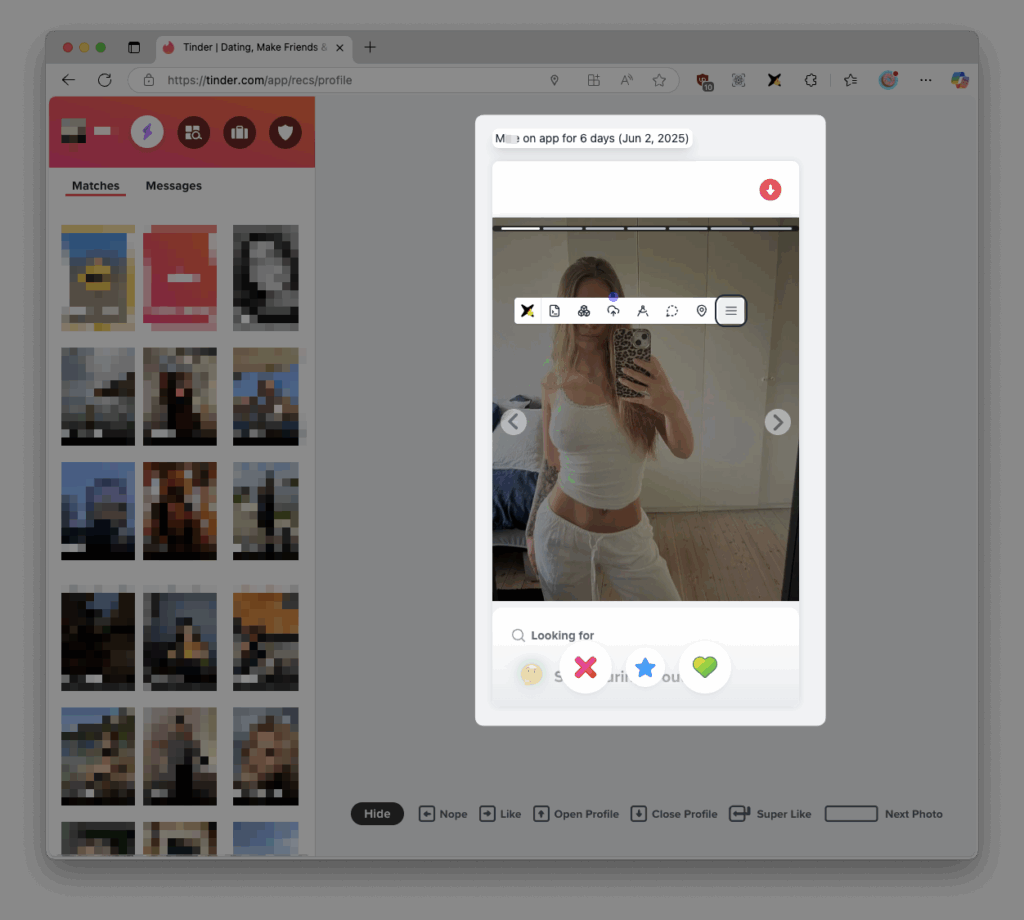Click the photo progress indicator bar
The height and width of the screenshot is (920, 1024).
point(645,229)
